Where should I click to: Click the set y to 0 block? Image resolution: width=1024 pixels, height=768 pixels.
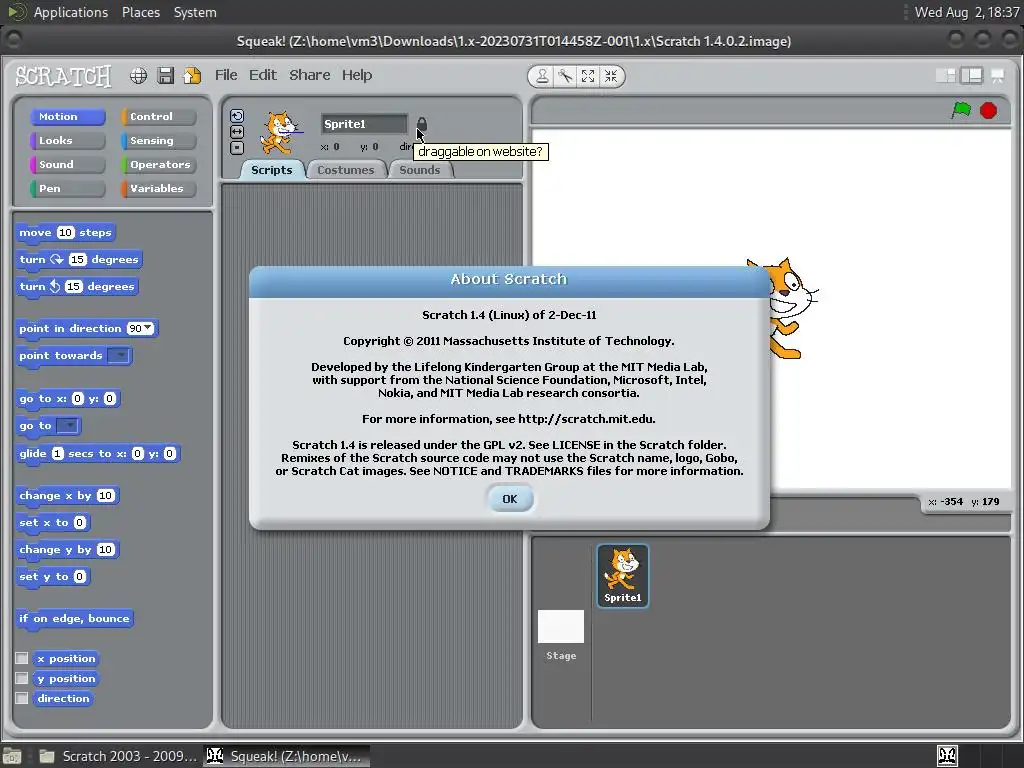pos(53,577)
